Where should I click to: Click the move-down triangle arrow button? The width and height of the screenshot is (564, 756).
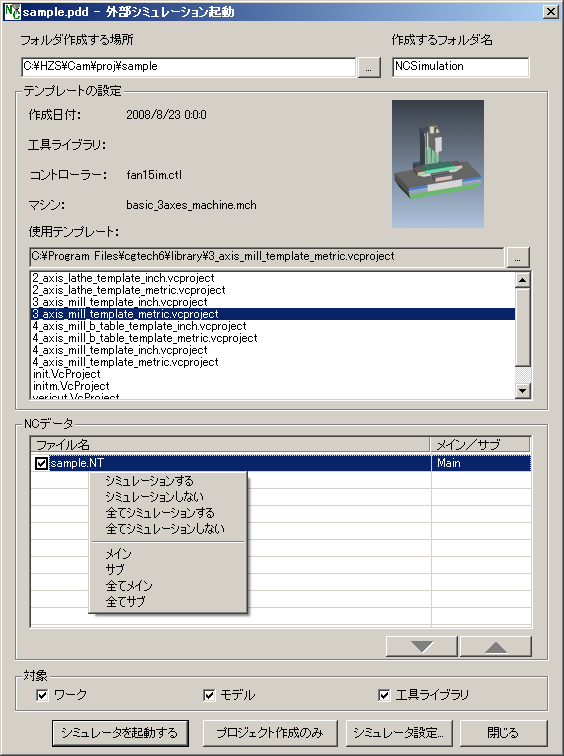(x=422, y=647)
